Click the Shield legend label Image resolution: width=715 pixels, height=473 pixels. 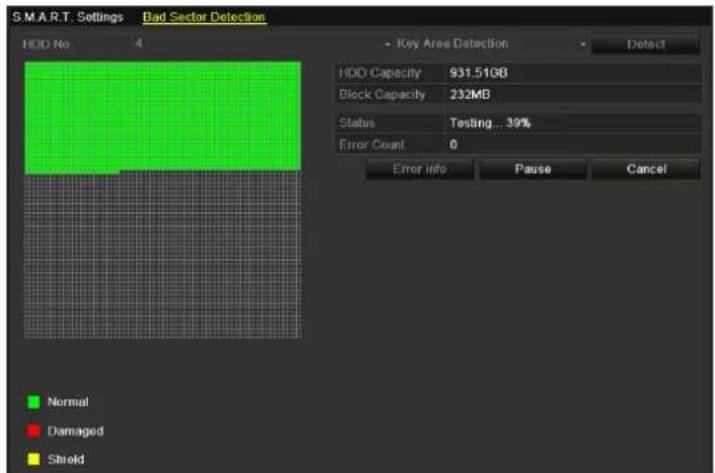coord(66,459)
